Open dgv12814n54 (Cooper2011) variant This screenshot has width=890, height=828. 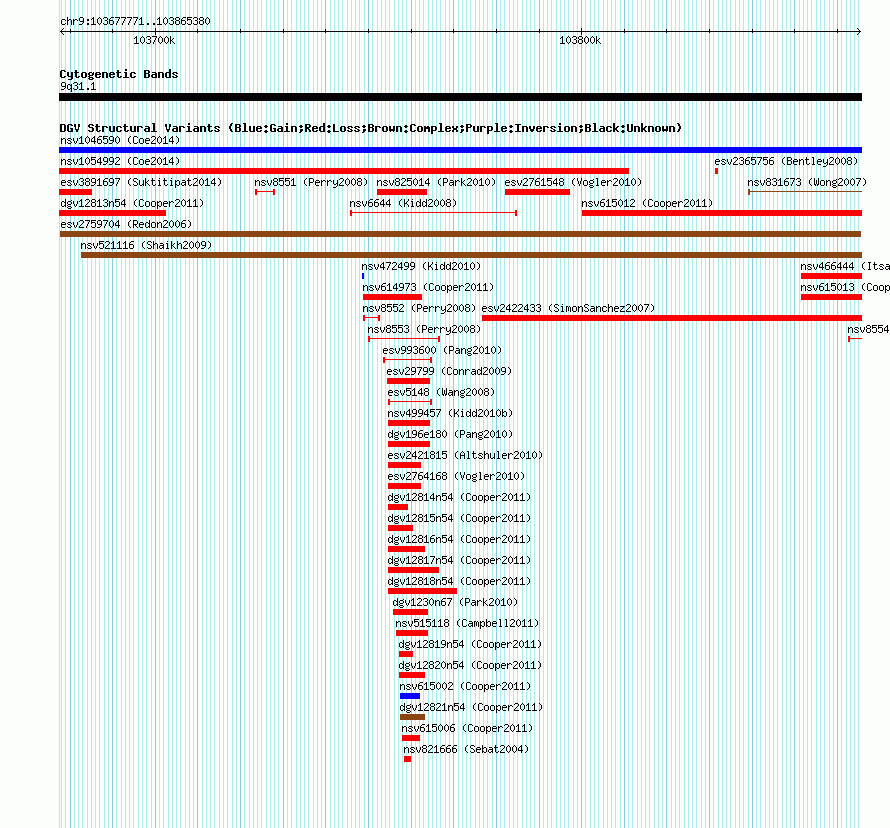point(459,497)
